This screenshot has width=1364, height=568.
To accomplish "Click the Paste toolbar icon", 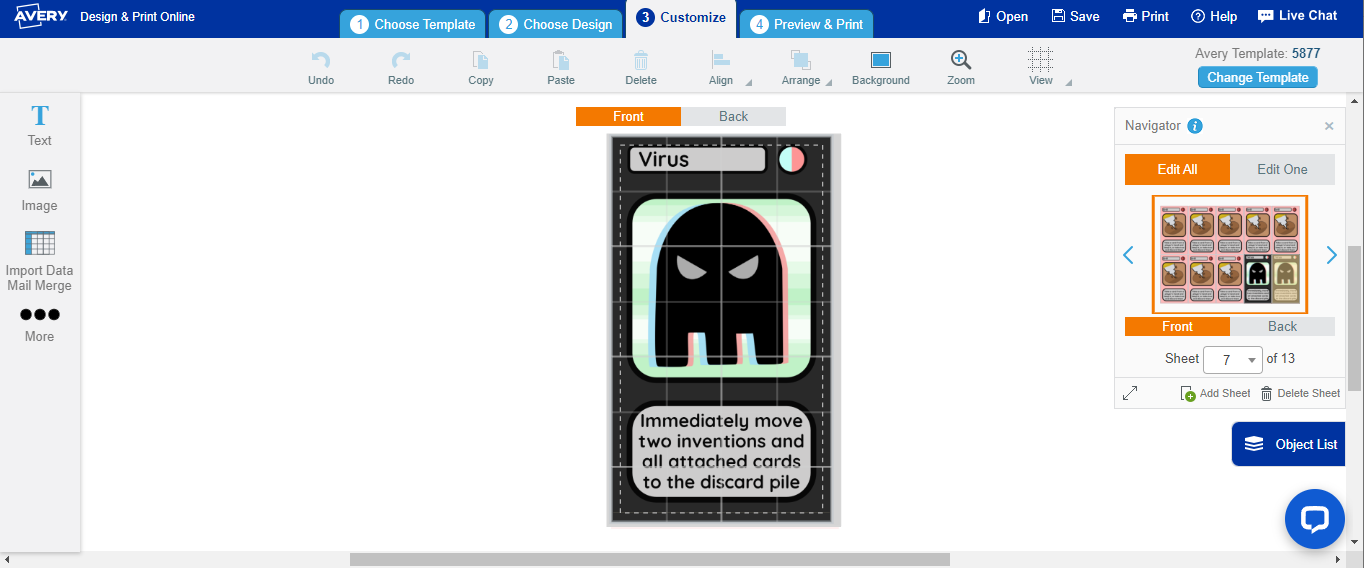I will point(561,60).
